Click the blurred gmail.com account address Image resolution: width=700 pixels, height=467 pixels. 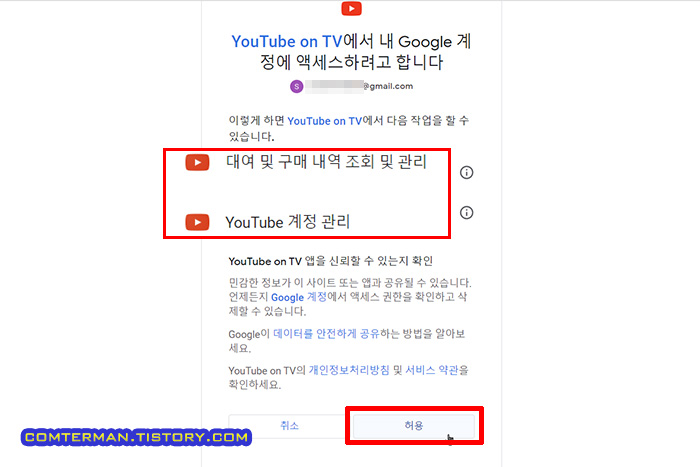coord(359,86)
